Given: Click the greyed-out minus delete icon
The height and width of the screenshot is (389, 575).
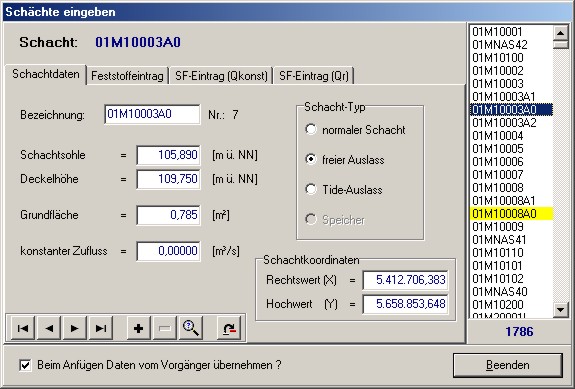Looking at the screenshot, I should pyautogui.click(x=165, y=328).
